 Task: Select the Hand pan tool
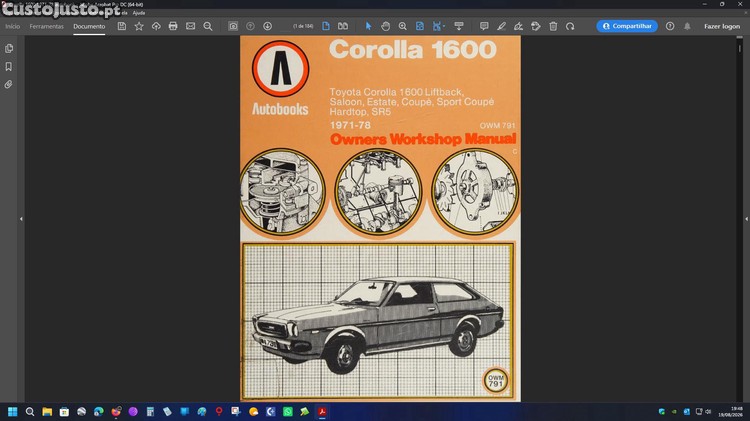(x=386, y=26)
